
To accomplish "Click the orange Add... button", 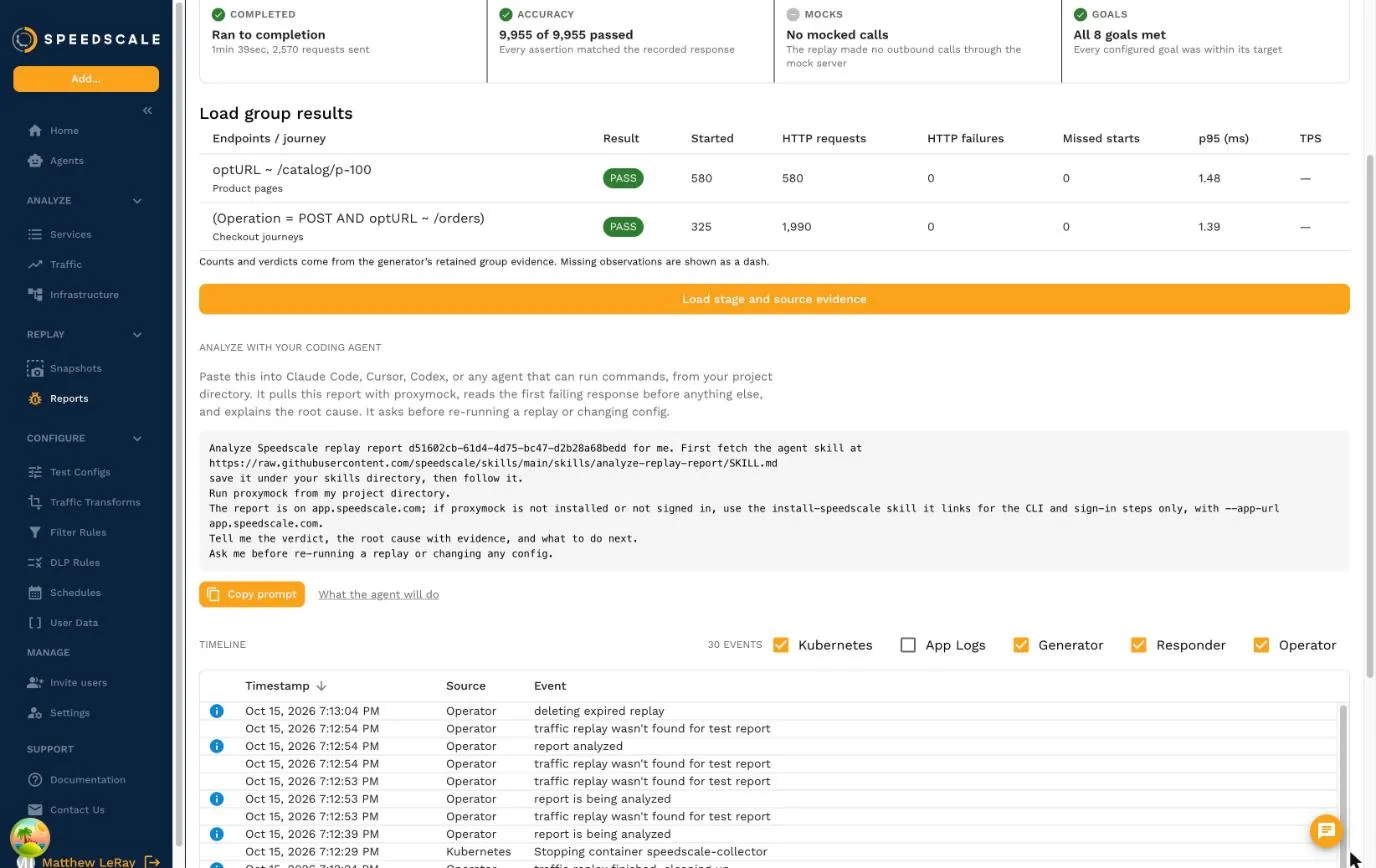I will 86,79.
